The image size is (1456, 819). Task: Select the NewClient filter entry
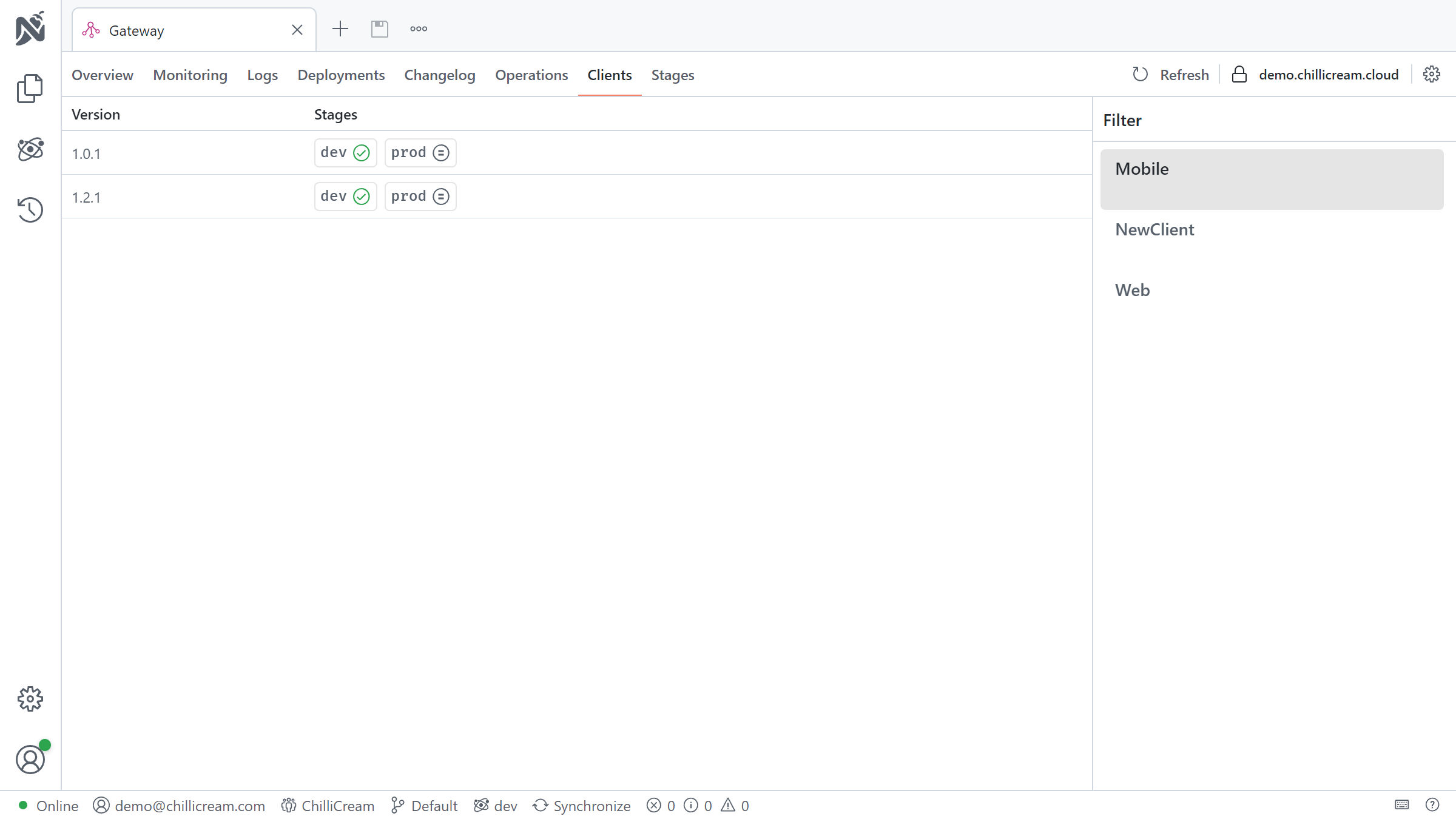(1154, 229)
